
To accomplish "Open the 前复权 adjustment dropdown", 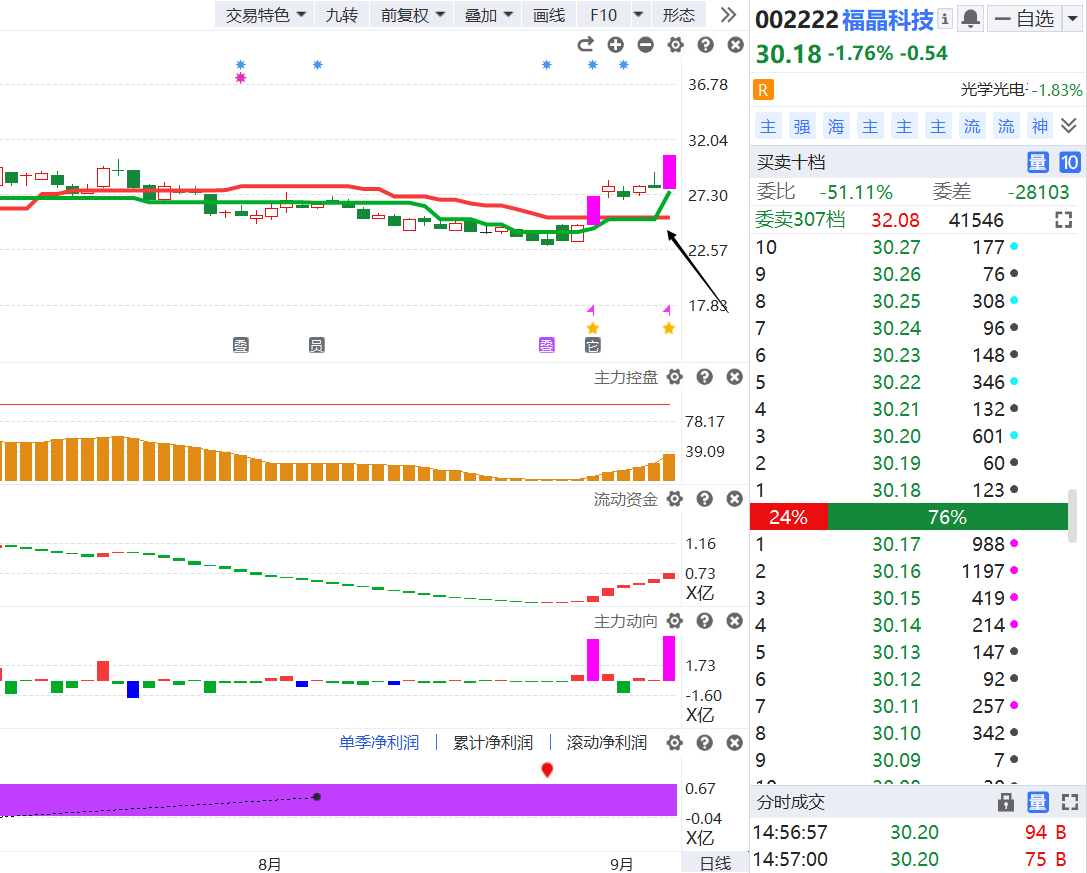I will point(412,15).
